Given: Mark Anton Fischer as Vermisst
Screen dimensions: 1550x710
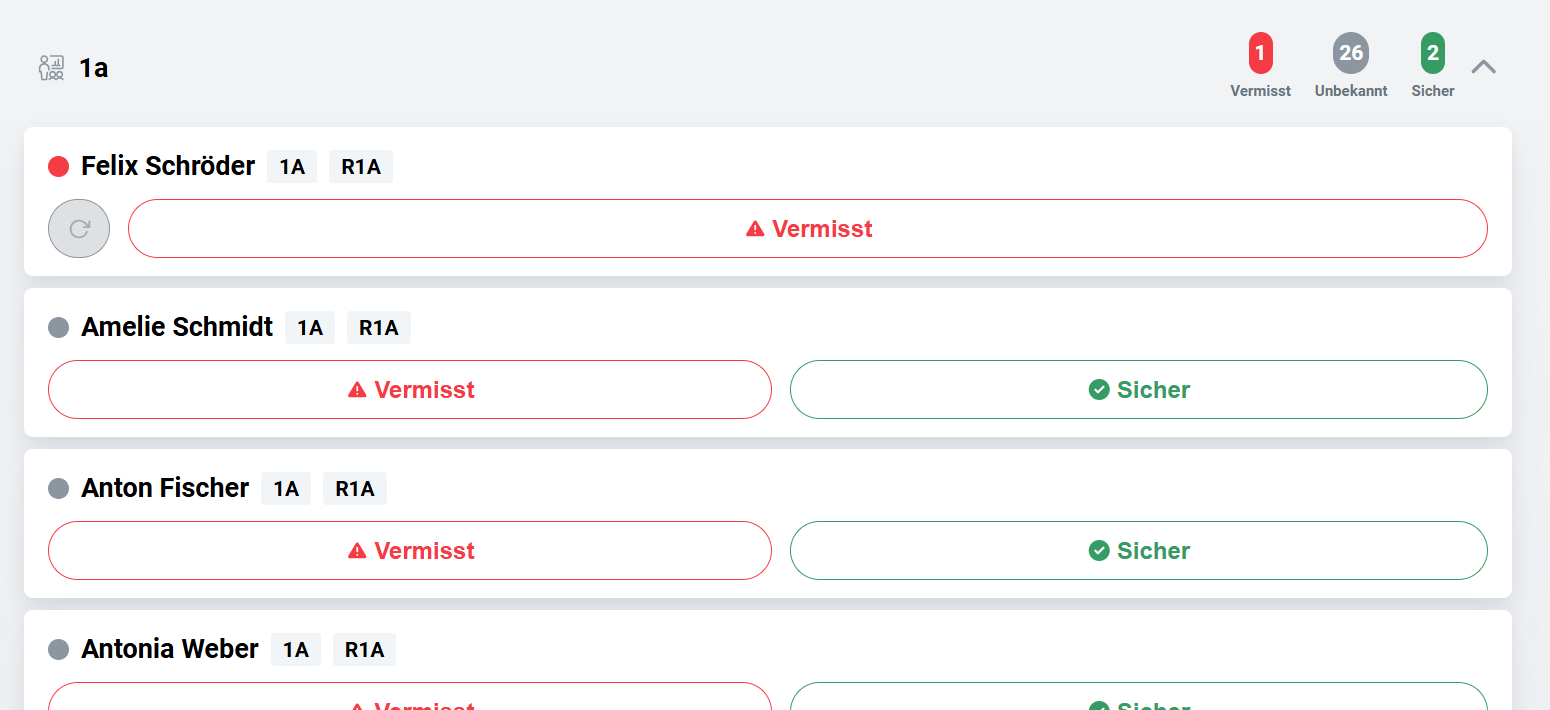Looking at the screenshot, I should coord(410,551).
